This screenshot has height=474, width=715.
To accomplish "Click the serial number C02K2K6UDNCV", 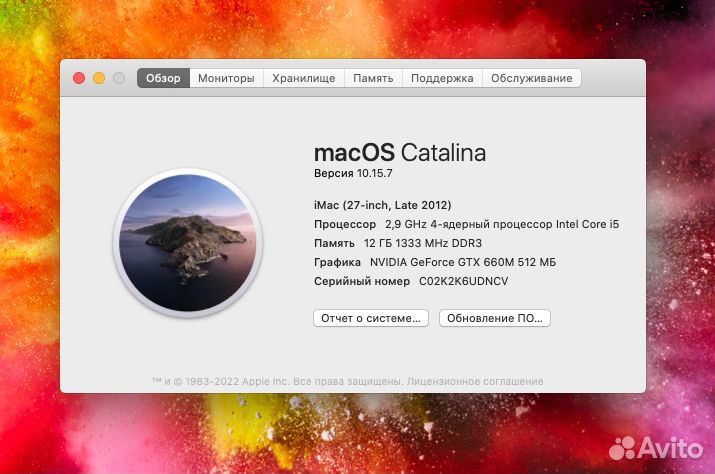I will [463, 281].
